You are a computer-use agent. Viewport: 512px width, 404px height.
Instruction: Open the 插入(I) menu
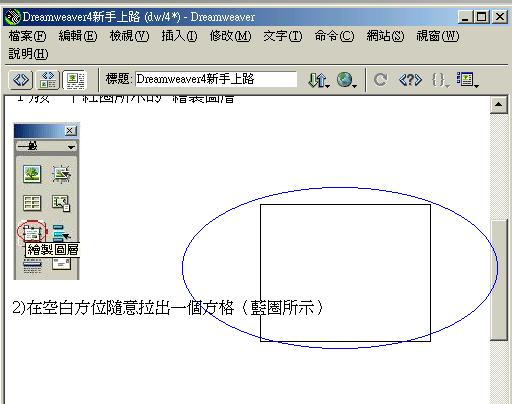pos(179,36)
